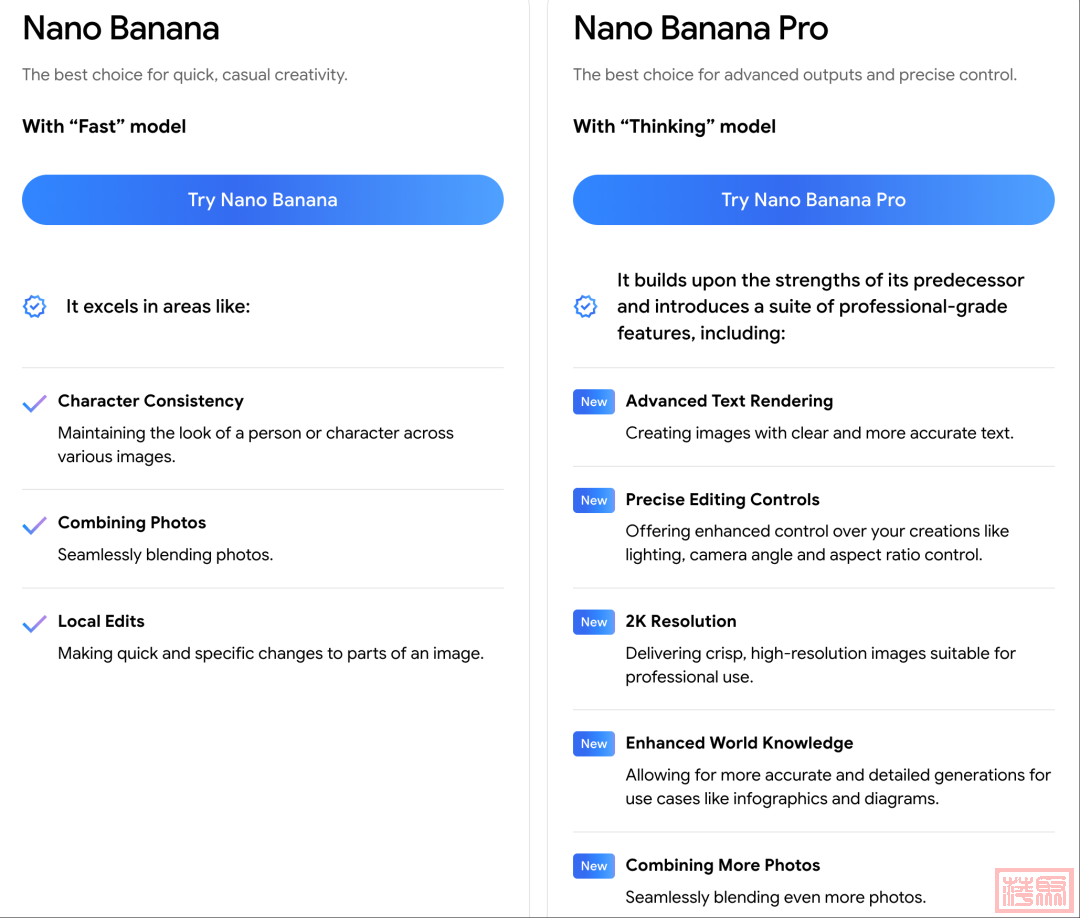The height and width of the screenshot is (918, 1080).
Task: Click the 2K Resolution feature title
Action: point(681,621)
